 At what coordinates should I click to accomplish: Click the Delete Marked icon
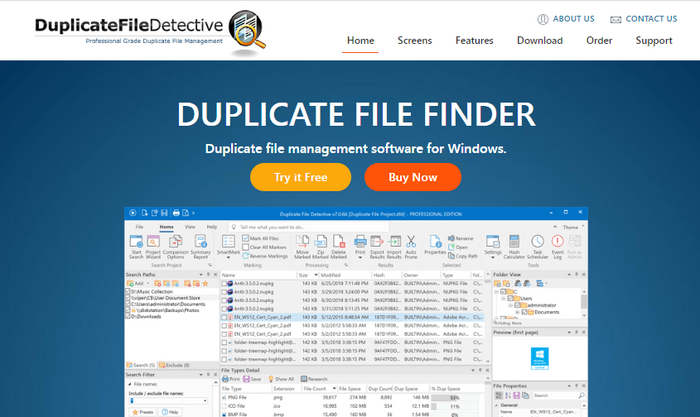pos(338,246)
